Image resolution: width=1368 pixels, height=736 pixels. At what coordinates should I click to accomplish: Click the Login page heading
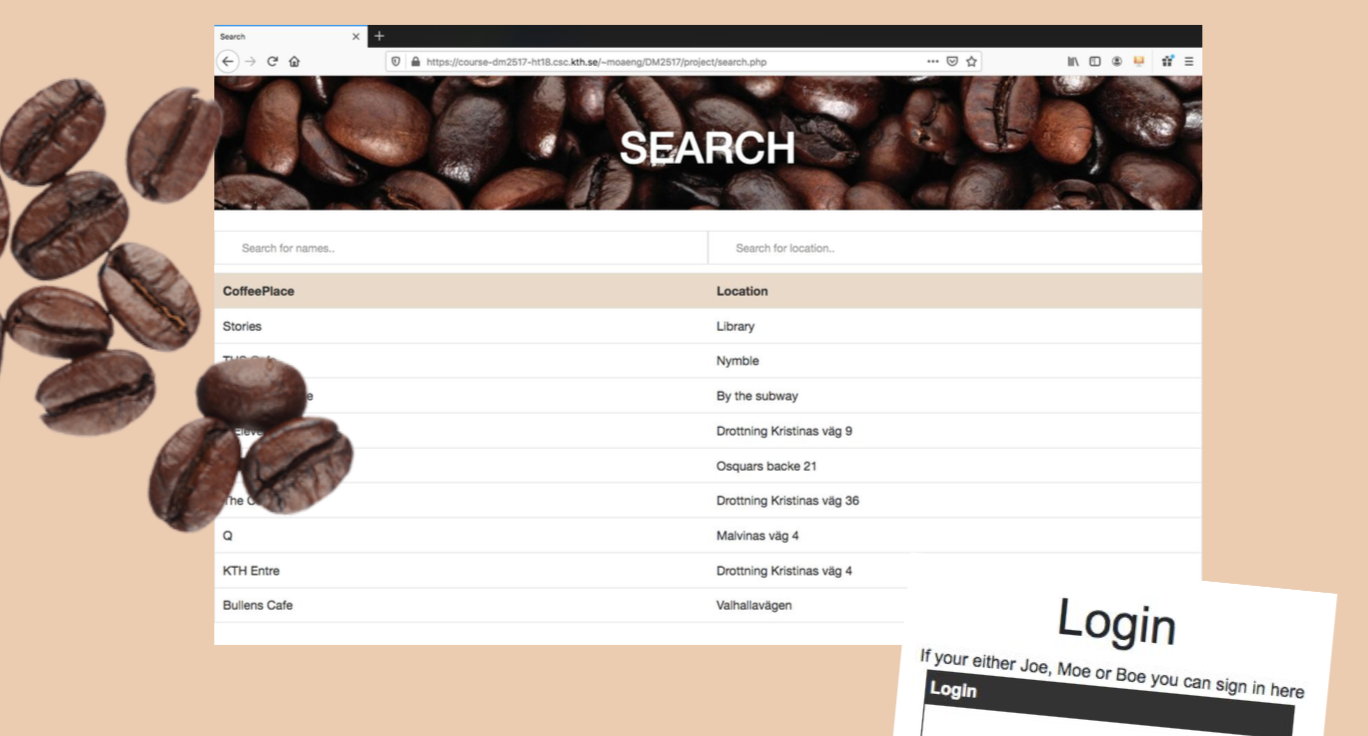click(x=1117, y=622)
